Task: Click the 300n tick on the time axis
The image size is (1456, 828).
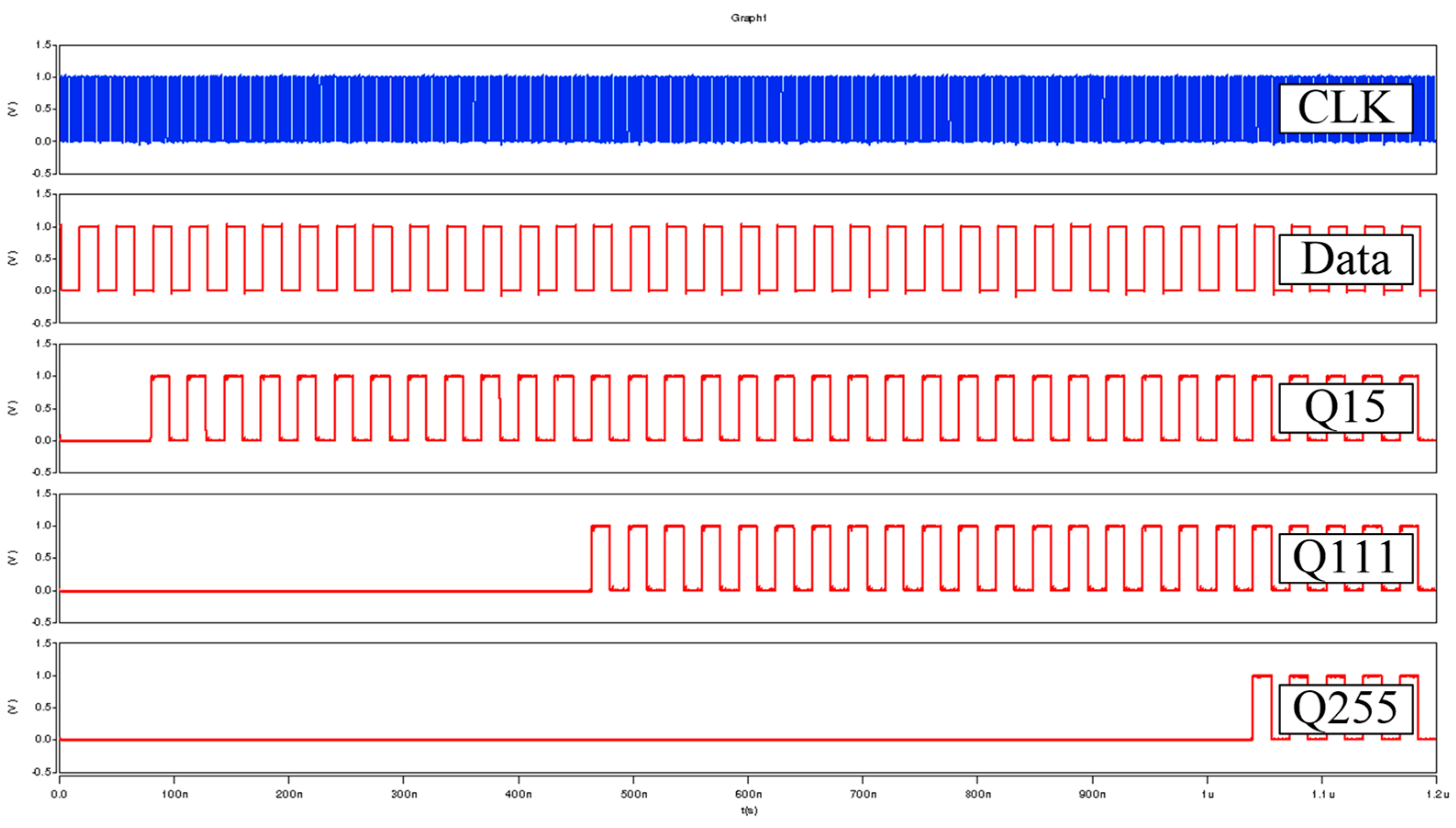Action: coord(404,794)
